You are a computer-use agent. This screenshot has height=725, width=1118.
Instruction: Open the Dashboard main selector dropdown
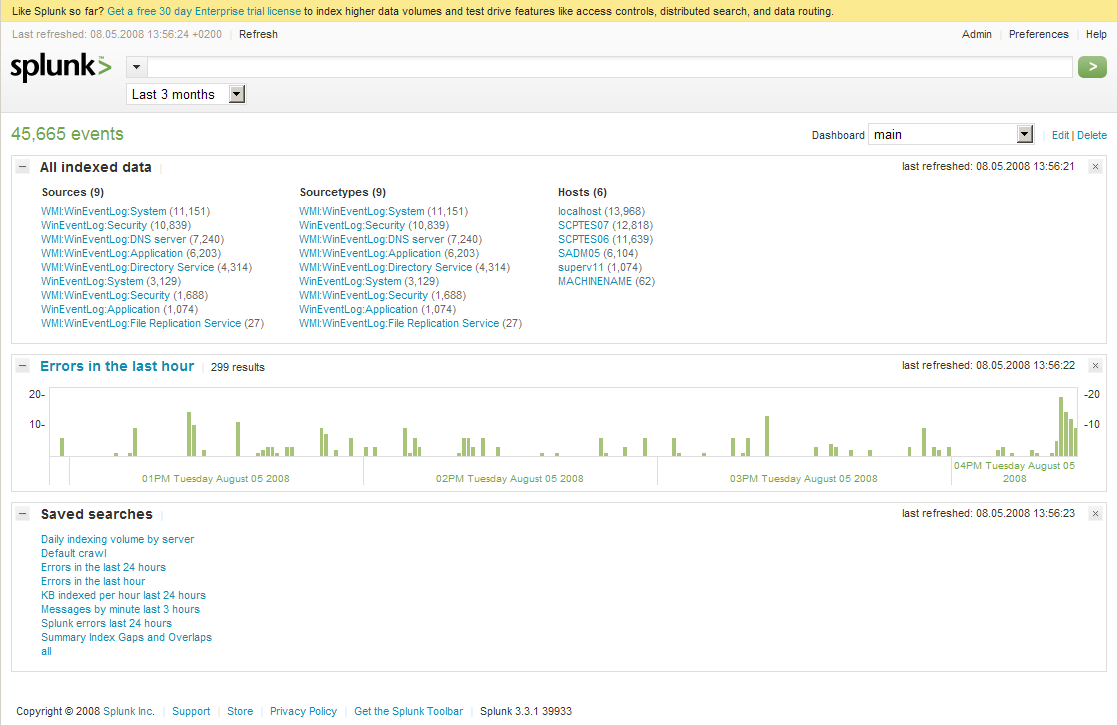tap(951, 135)
